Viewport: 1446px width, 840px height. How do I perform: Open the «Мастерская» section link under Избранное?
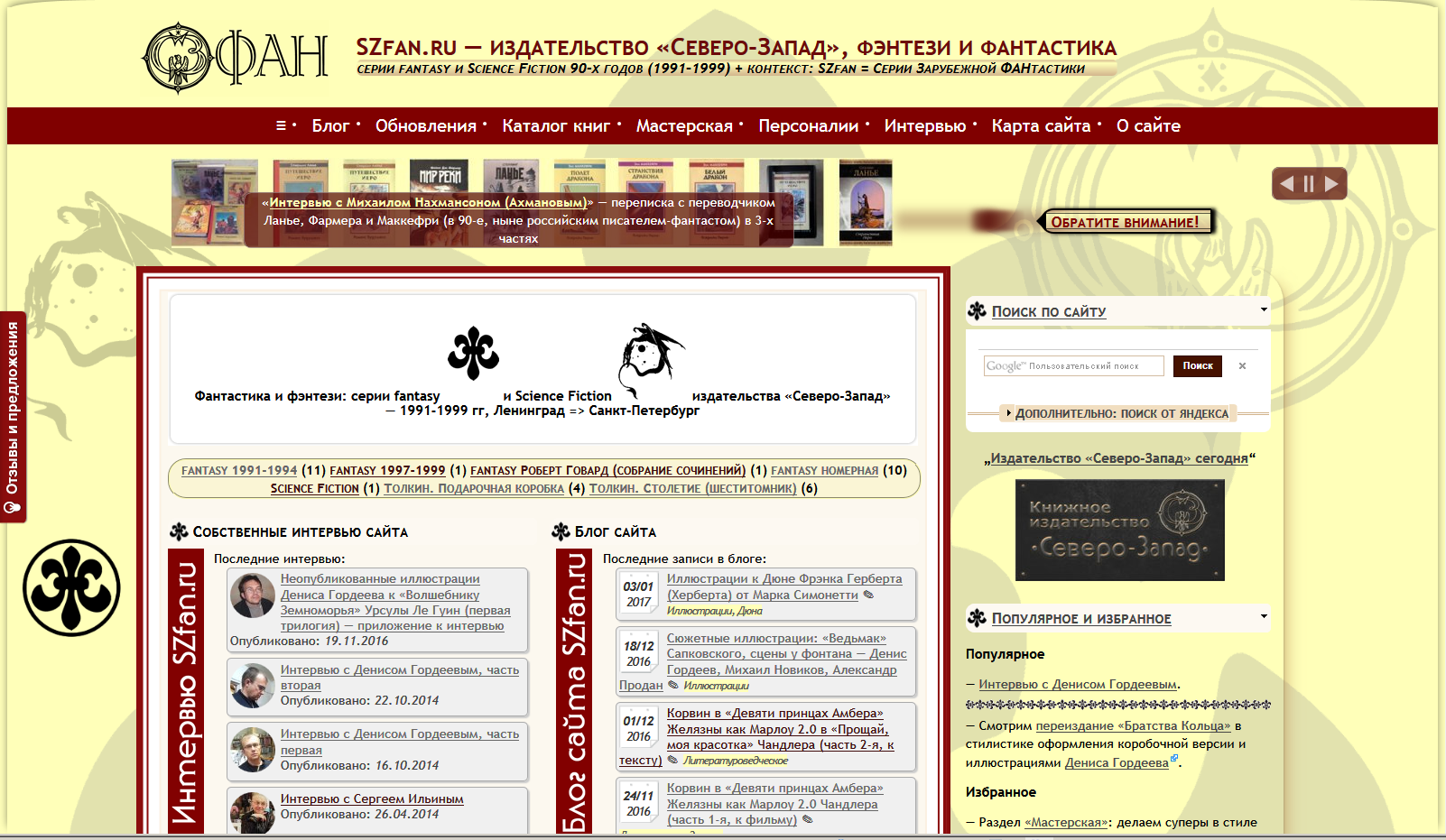1067,822
